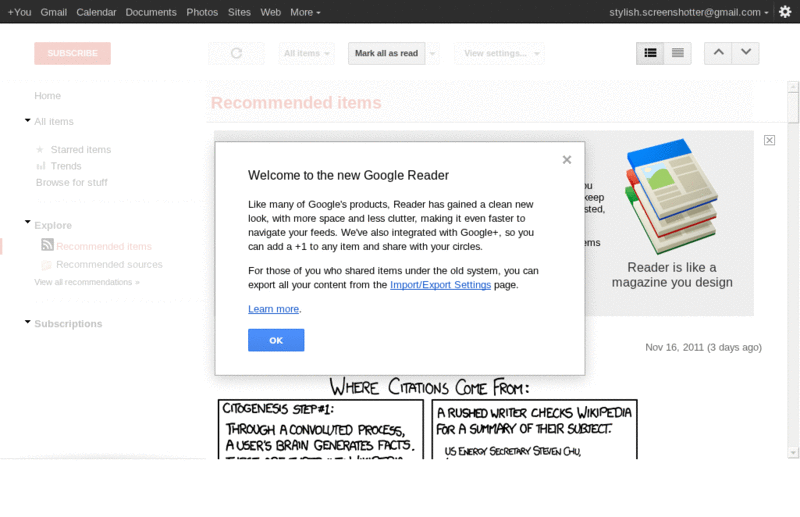This screenshot has width=800, height=517.
Task: Click the Recommended sources icon
Action: pos(46,264)
